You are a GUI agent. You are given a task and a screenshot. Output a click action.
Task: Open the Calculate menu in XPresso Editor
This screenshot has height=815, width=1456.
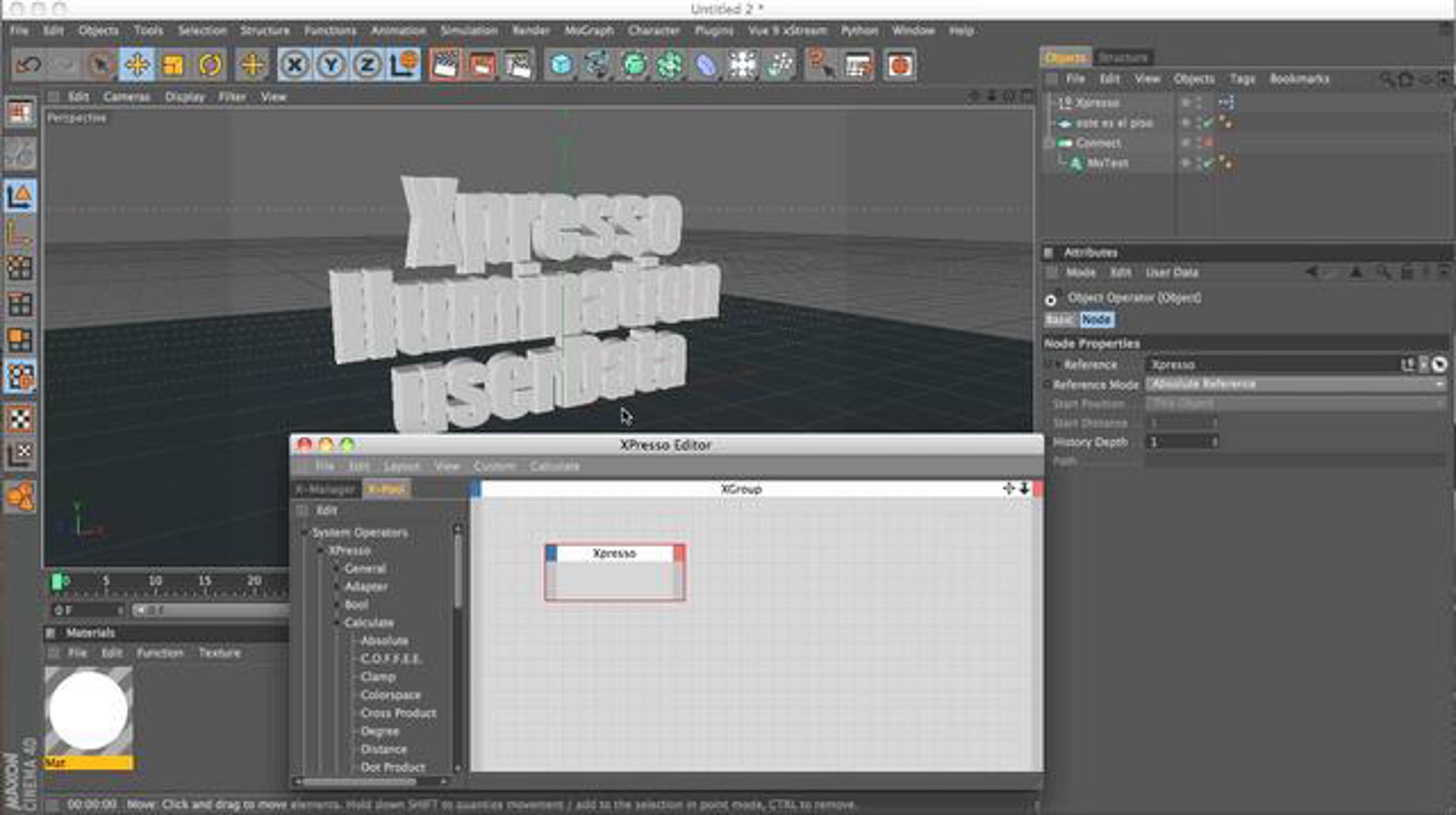coord(554,466)
